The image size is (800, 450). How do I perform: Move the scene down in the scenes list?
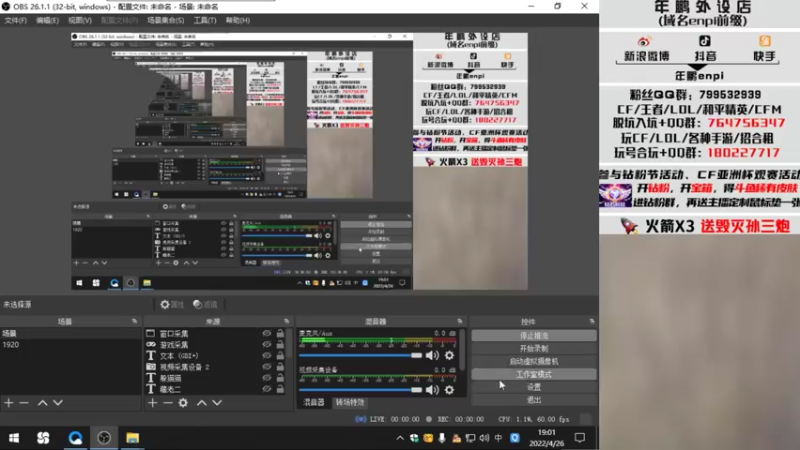[x=58, y=403]
